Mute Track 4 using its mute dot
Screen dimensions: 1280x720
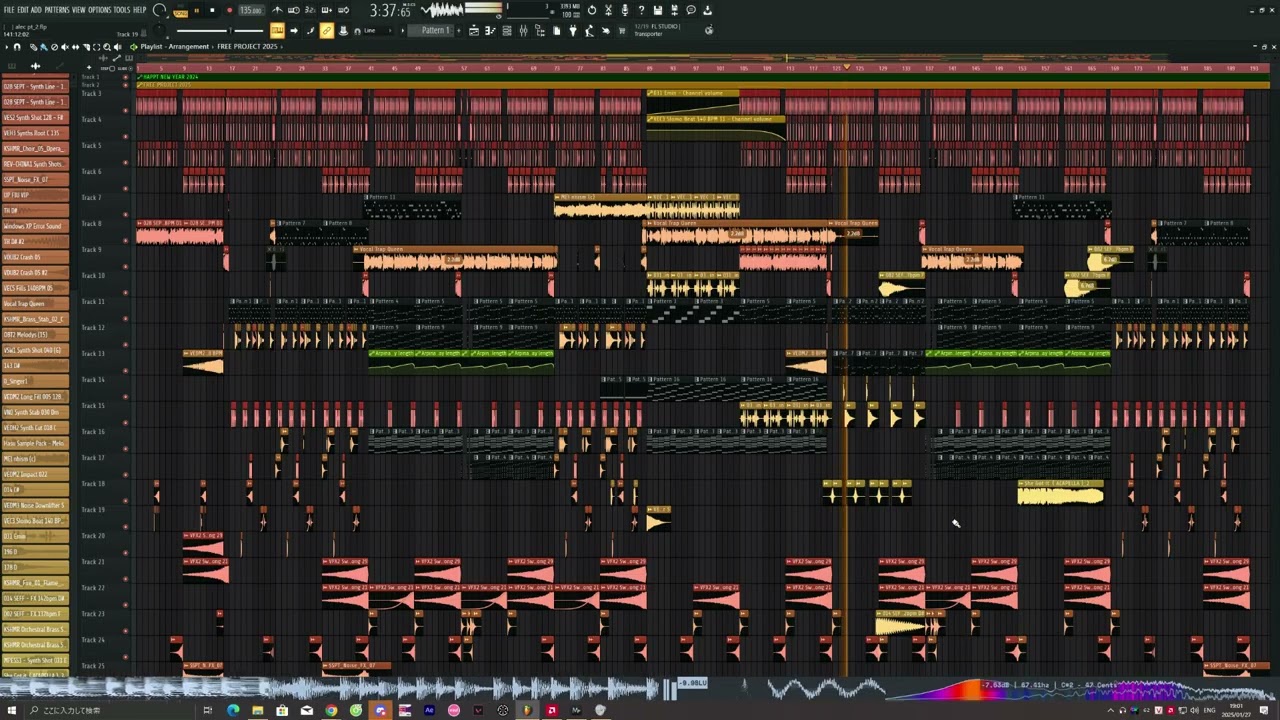pos(125,136)
